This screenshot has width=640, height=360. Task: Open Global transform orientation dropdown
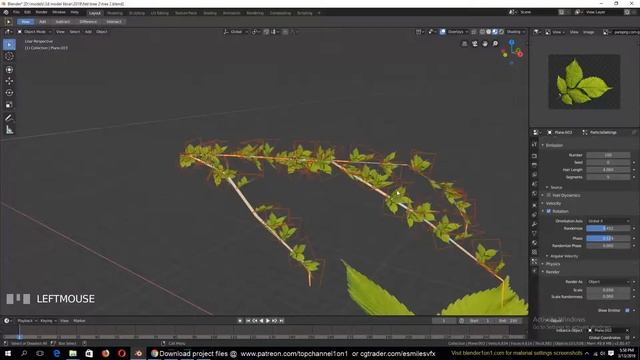tap(236, 32)
